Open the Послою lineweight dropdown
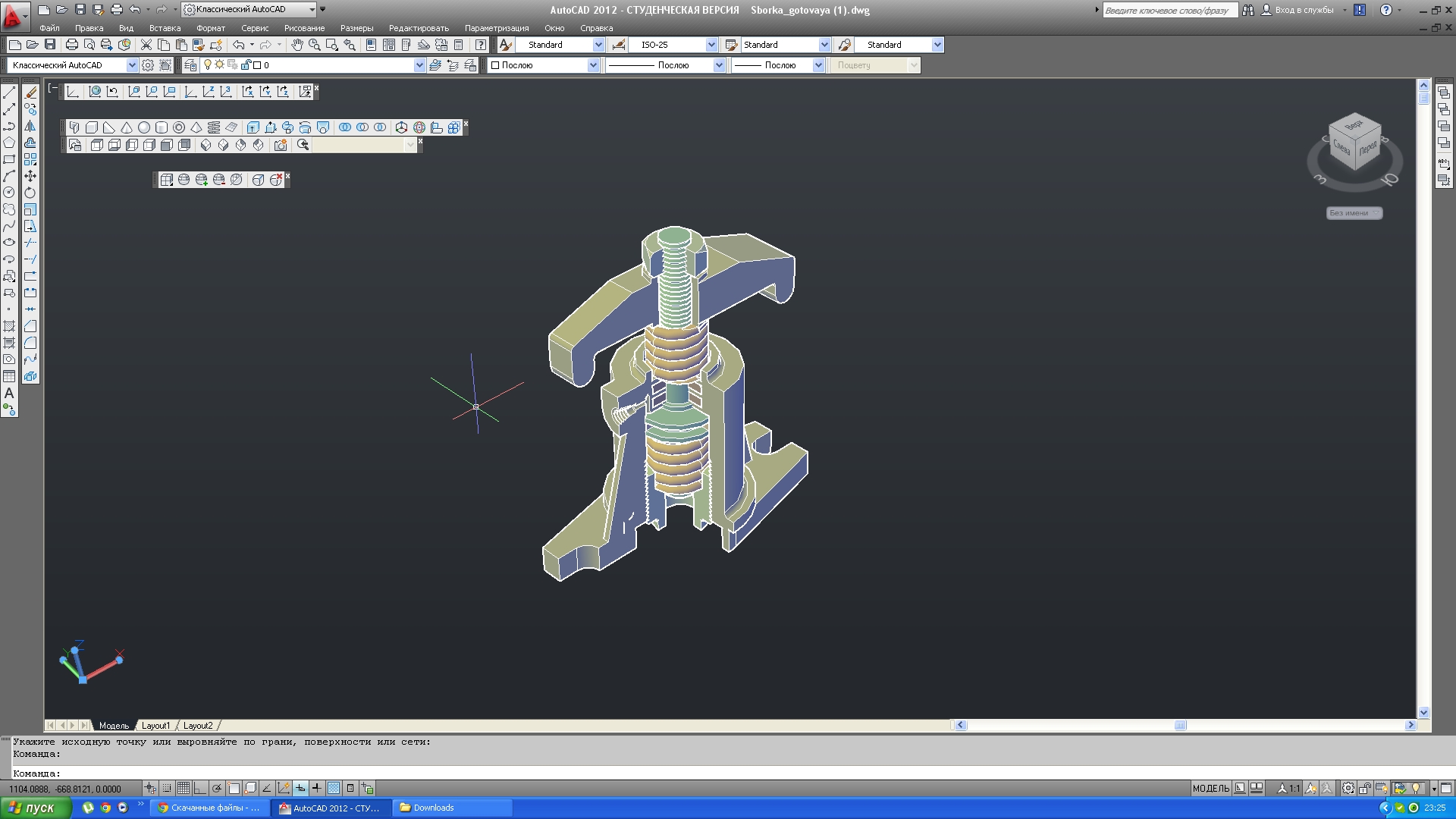The image size is (1456, 819). (x=818, y=65)
